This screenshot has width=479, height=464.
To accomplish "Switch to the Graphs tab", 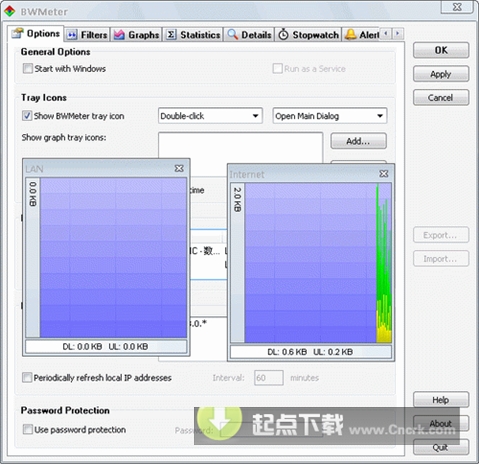I will (136, 35).
